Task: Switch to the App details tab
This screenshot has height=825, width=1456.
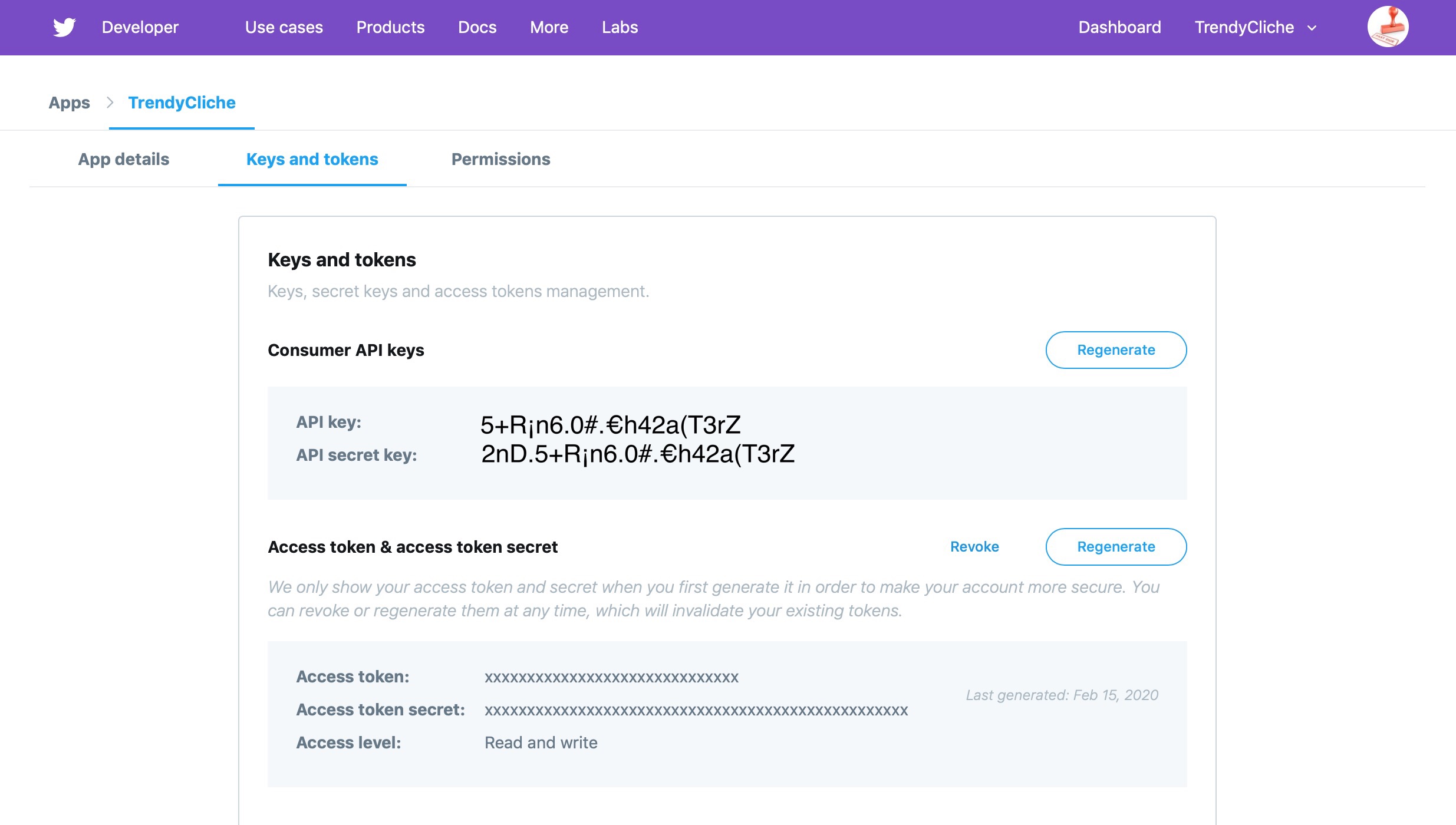Action: (123, 159)
